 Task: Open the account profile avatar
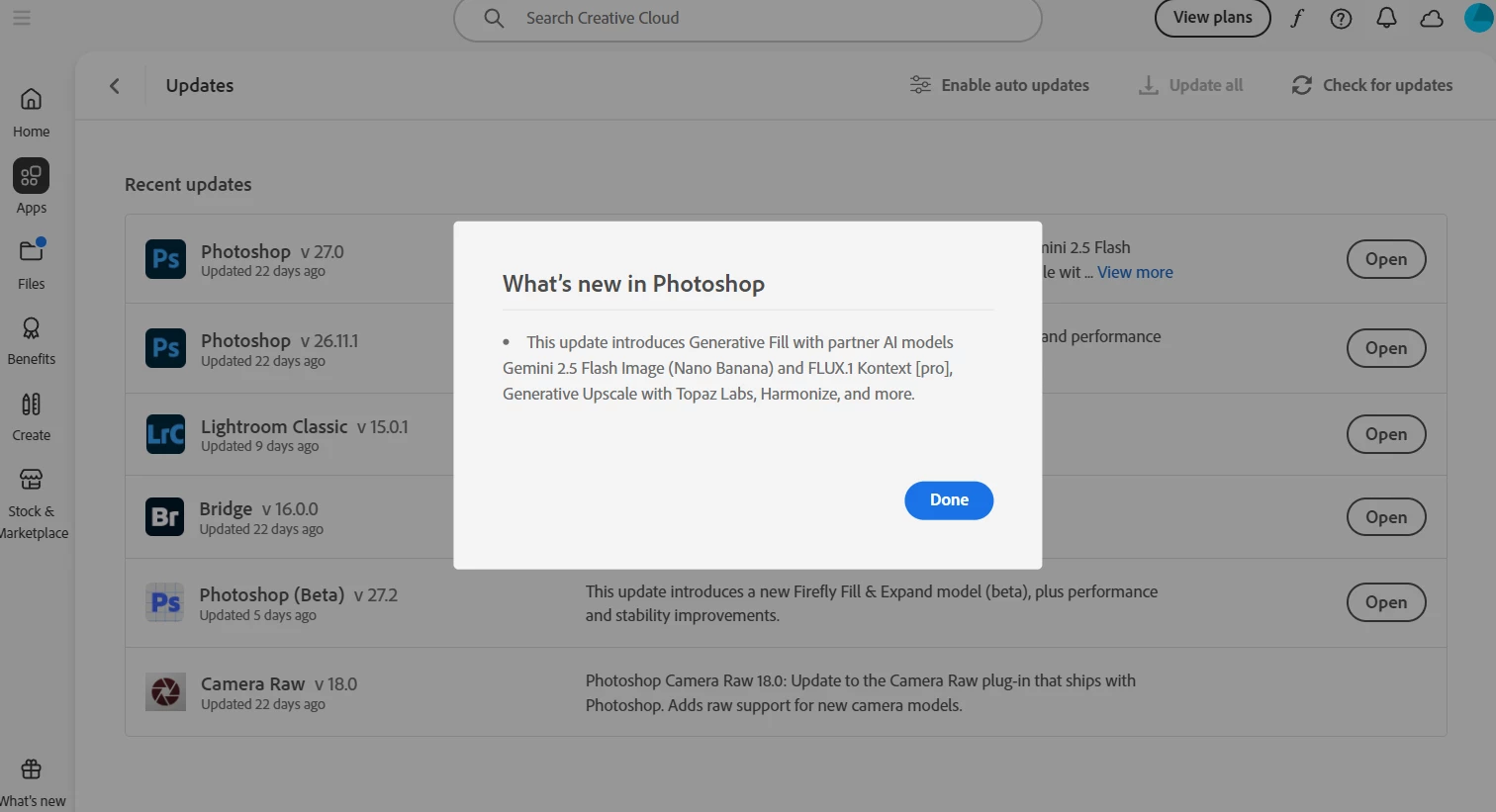point(1479,17)
